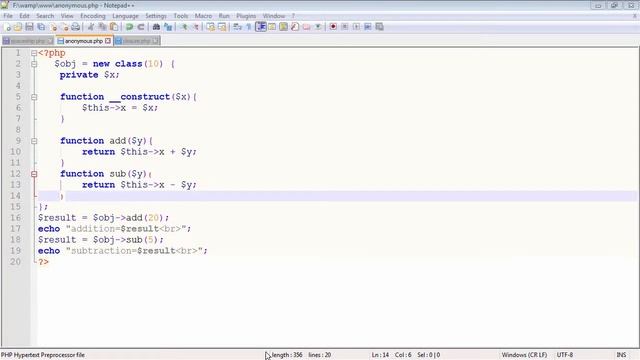This screenshot has height=360, width=640.
Task: Toggle show all characters
Action: 249,27
